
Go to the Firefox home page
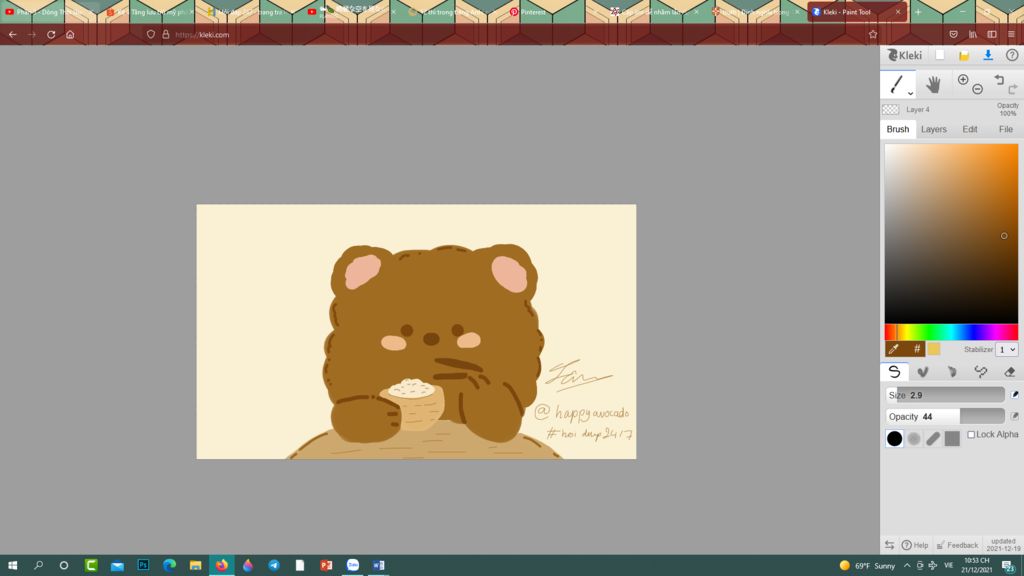(70, 35)
